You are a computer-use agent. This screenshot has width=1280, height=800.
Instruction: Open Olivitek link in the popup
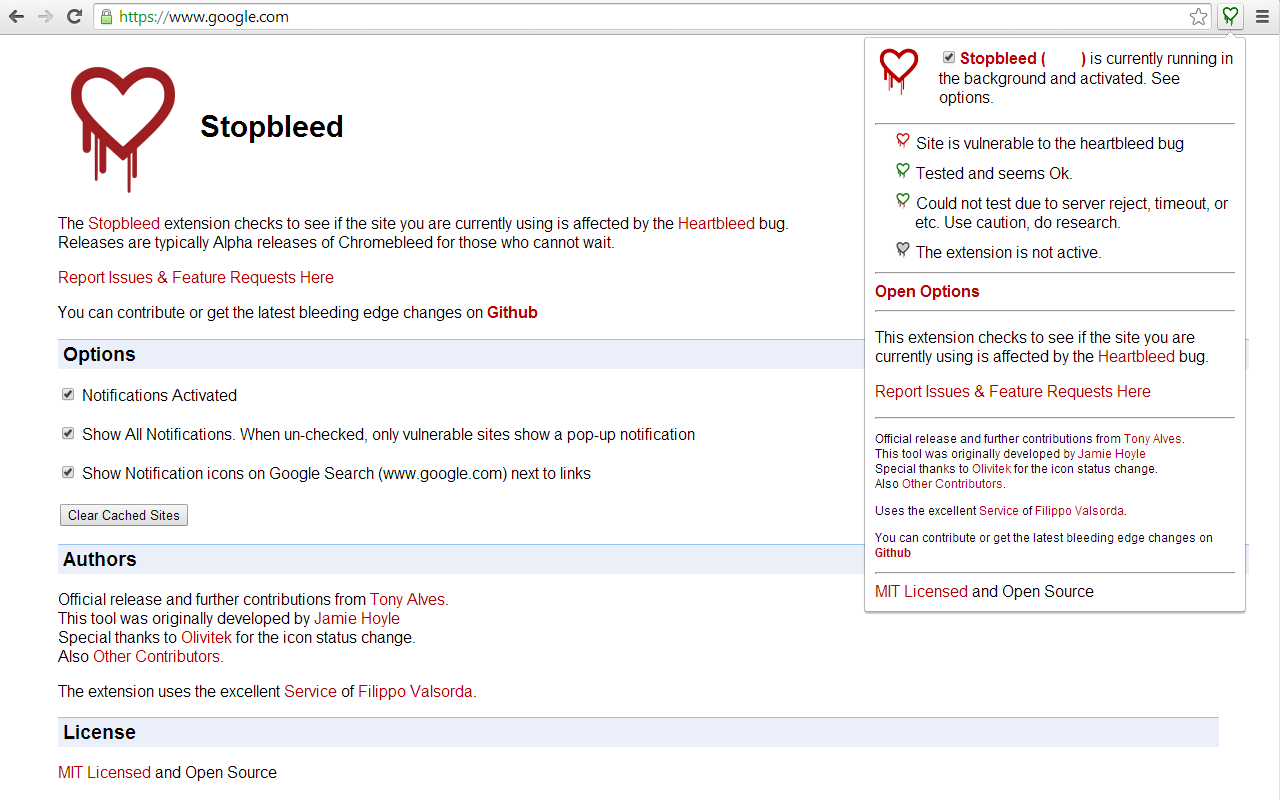[x=991, y=469]
